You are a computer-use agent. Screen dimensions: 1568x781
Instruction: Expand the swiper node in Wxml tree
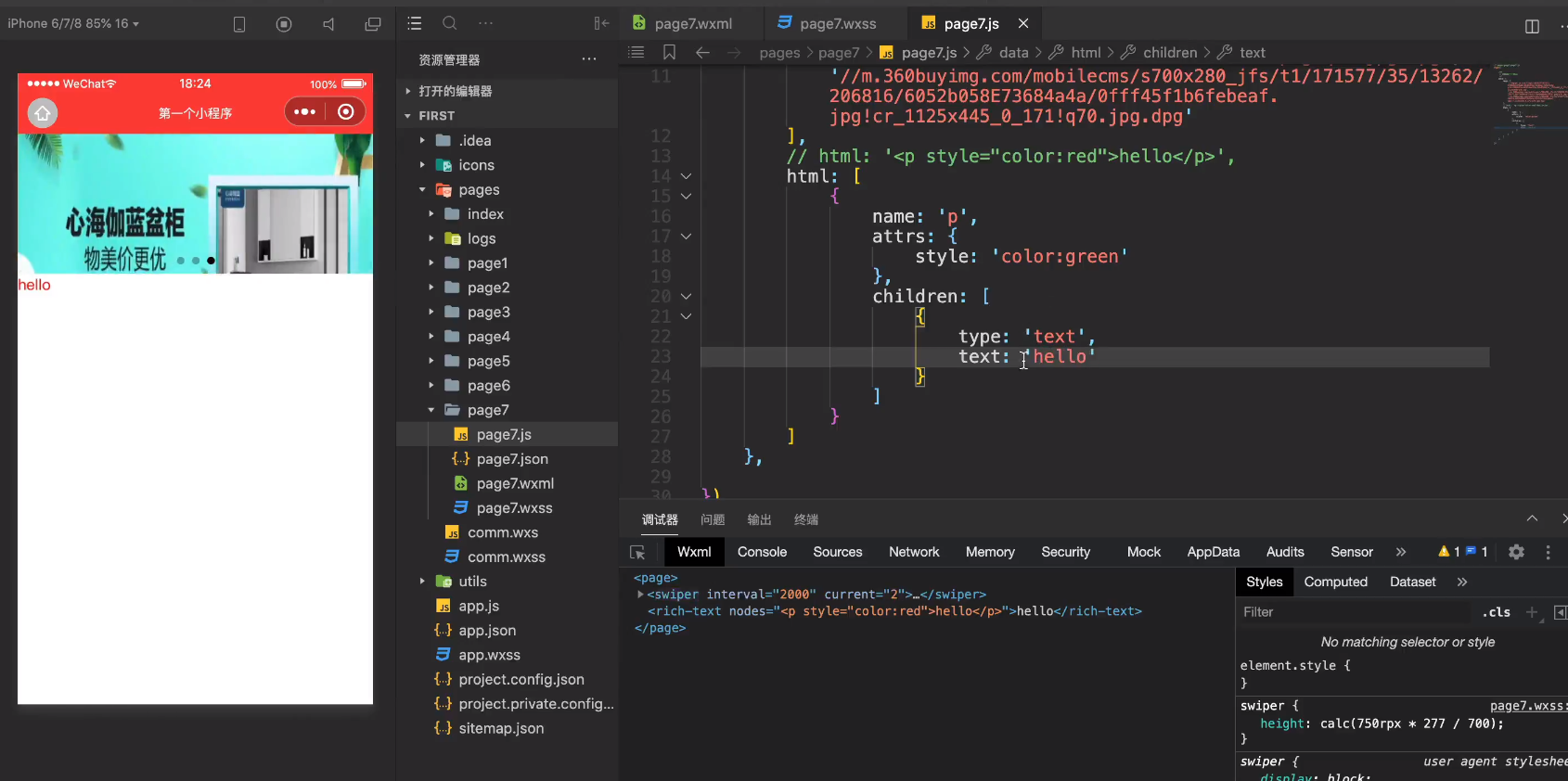coord(640,595)
